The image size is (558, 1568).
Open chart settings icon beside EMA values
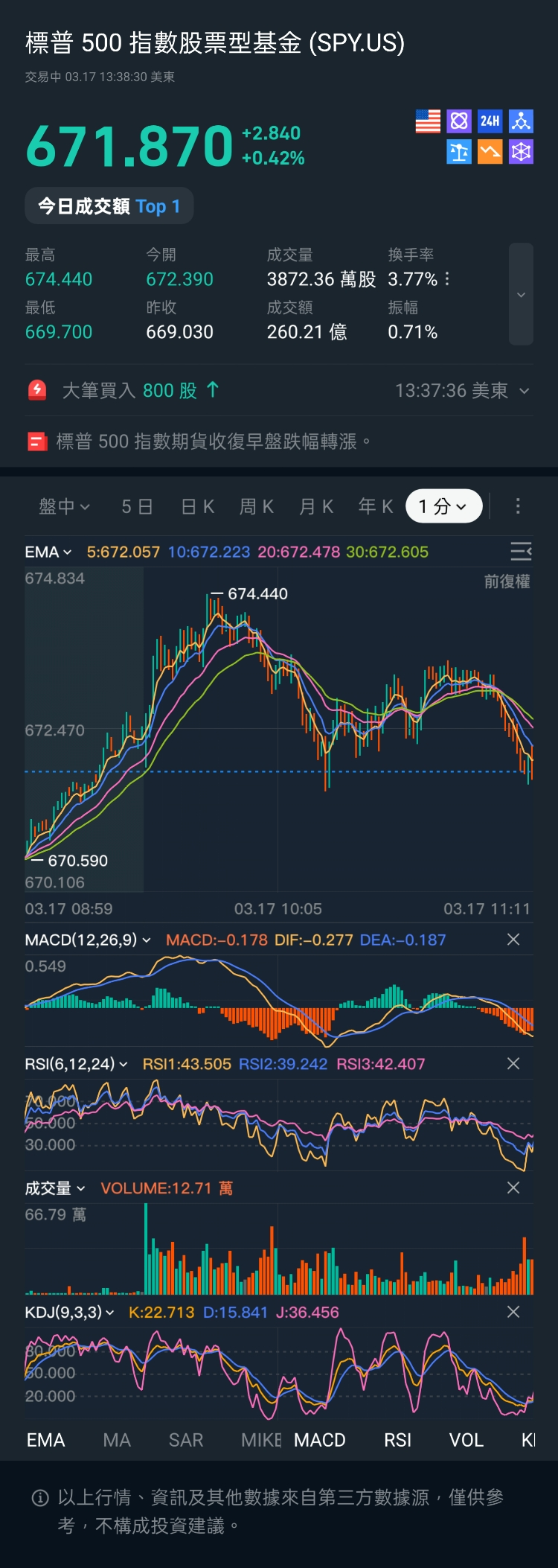click(520, 552)
